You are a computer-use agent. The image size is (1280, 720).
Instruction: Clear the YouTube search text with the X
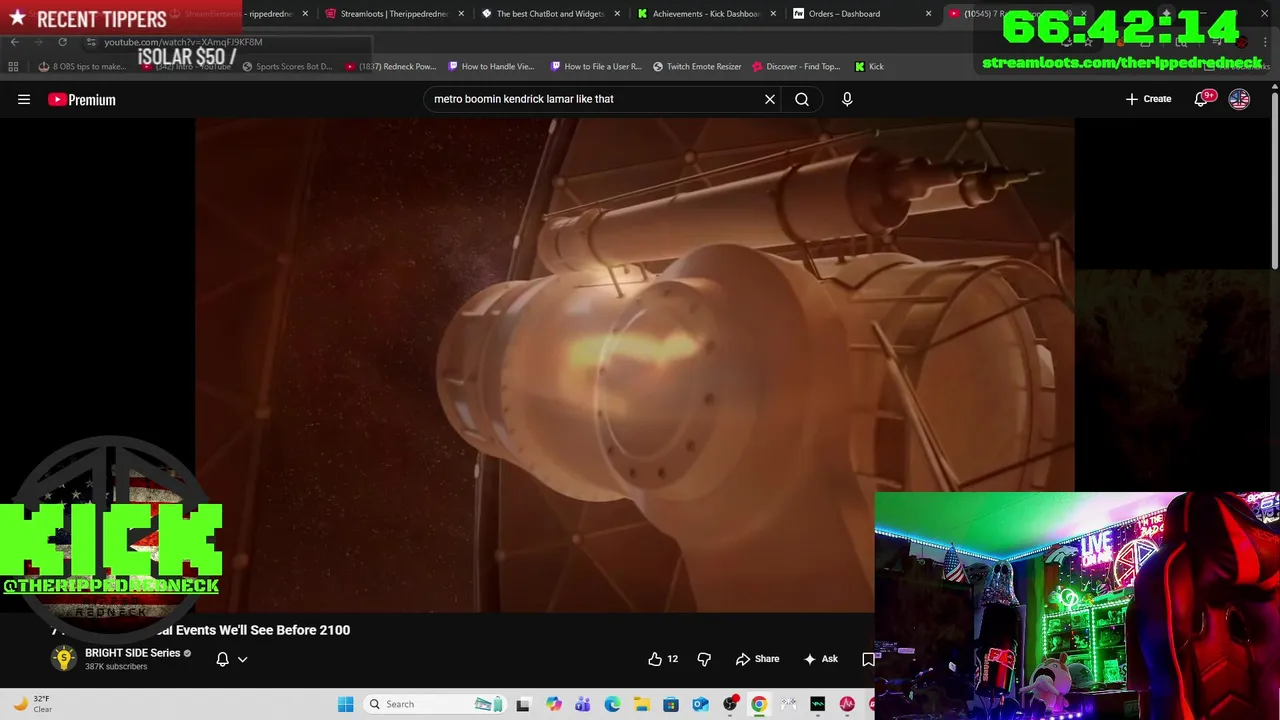tap(770, 99)
